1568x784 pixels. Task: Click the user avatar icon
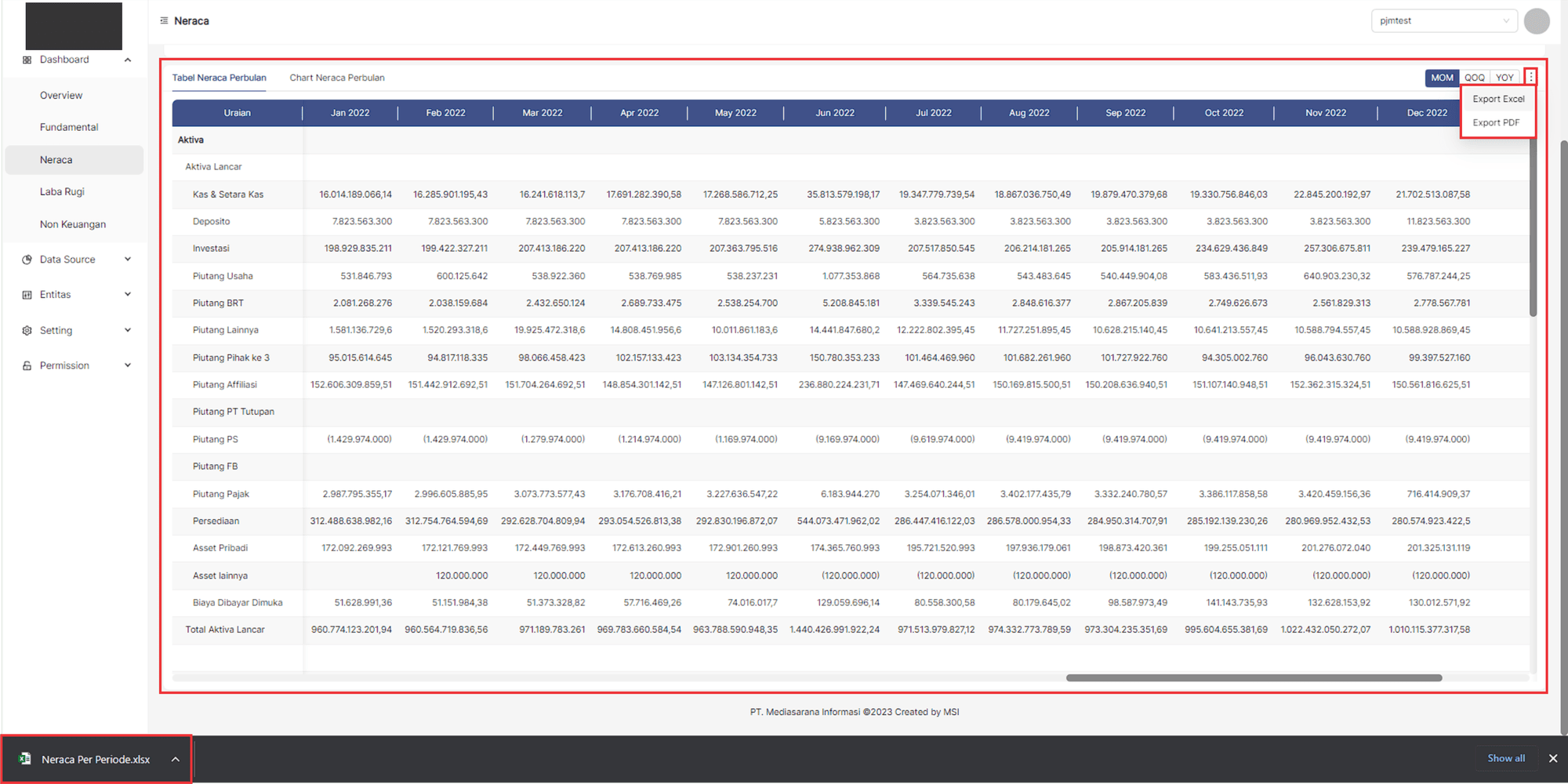point(1536,21)
